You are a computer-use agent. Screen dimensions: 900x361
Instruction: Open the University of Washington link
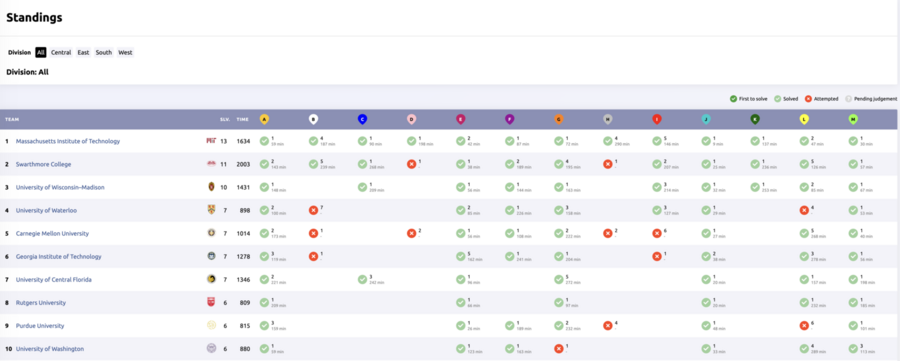tap(50, 348)
